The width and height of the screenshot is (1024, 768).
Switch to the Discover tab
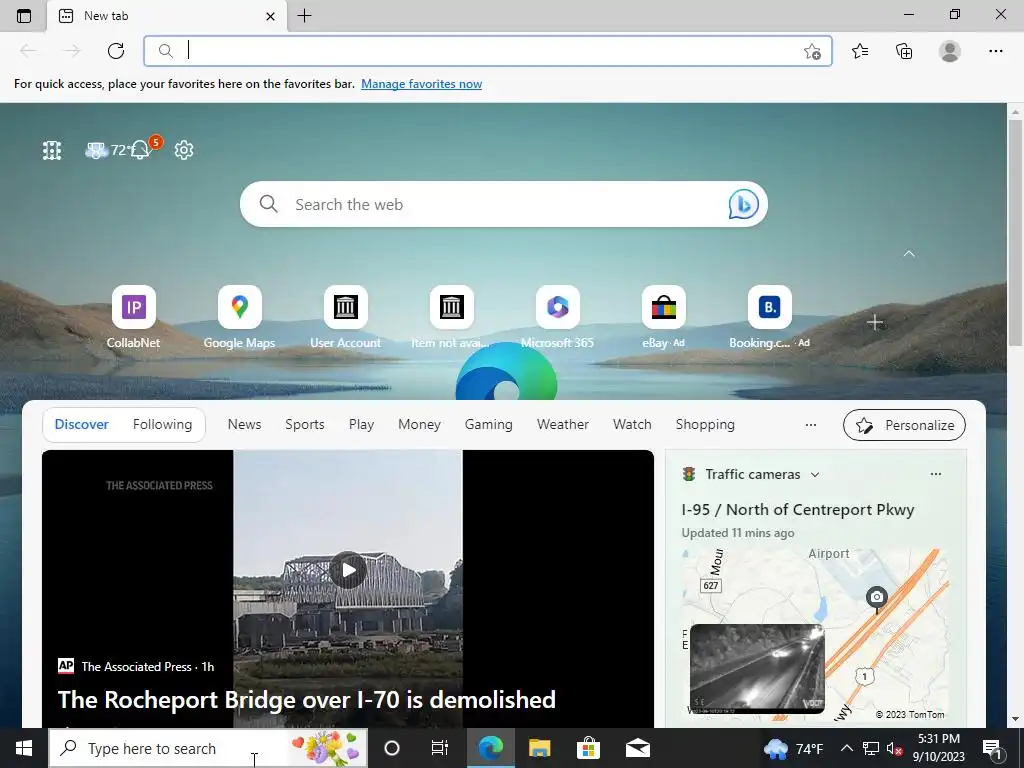pyautogui.click(x=82, y=424)
